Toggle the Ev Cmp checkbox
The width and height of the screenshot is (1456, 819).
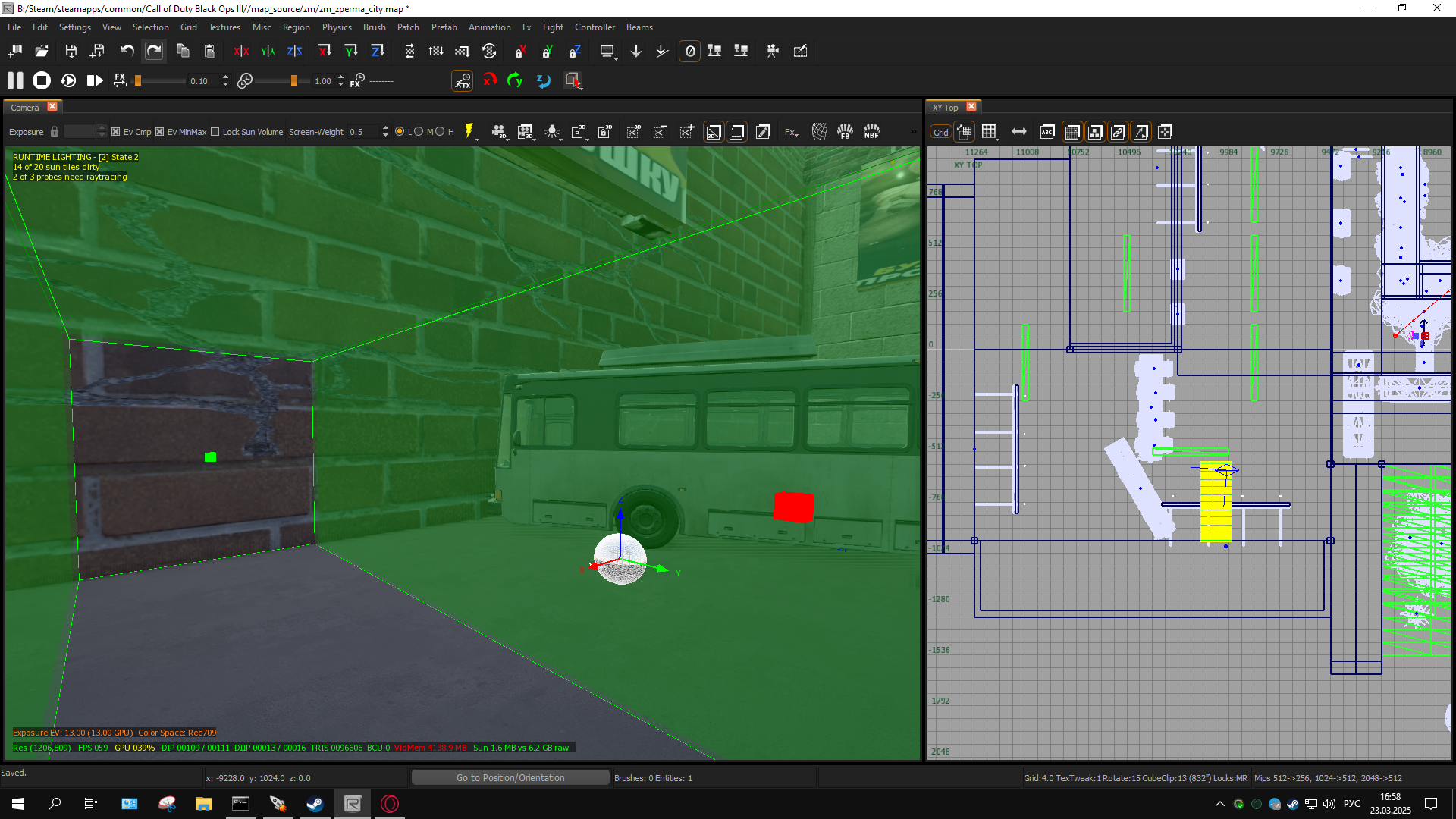point(115,132)
